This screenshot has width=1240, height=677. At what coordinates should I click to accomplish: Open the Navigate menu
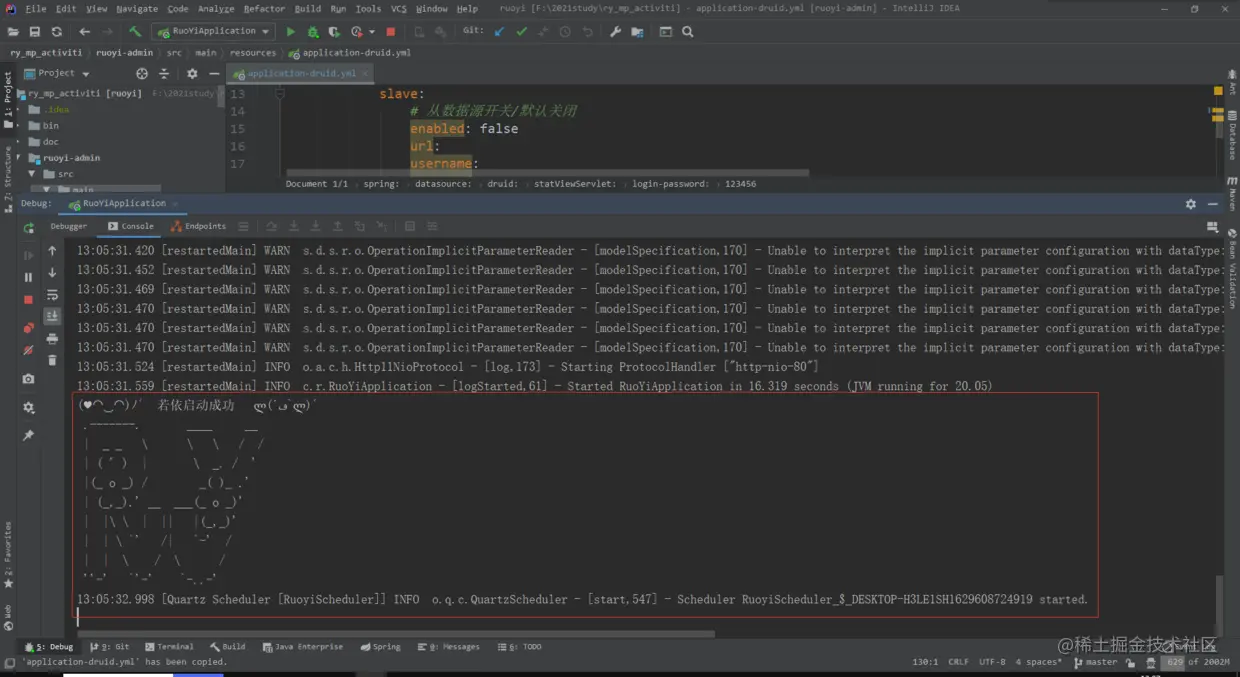click(x=137, y=9)
